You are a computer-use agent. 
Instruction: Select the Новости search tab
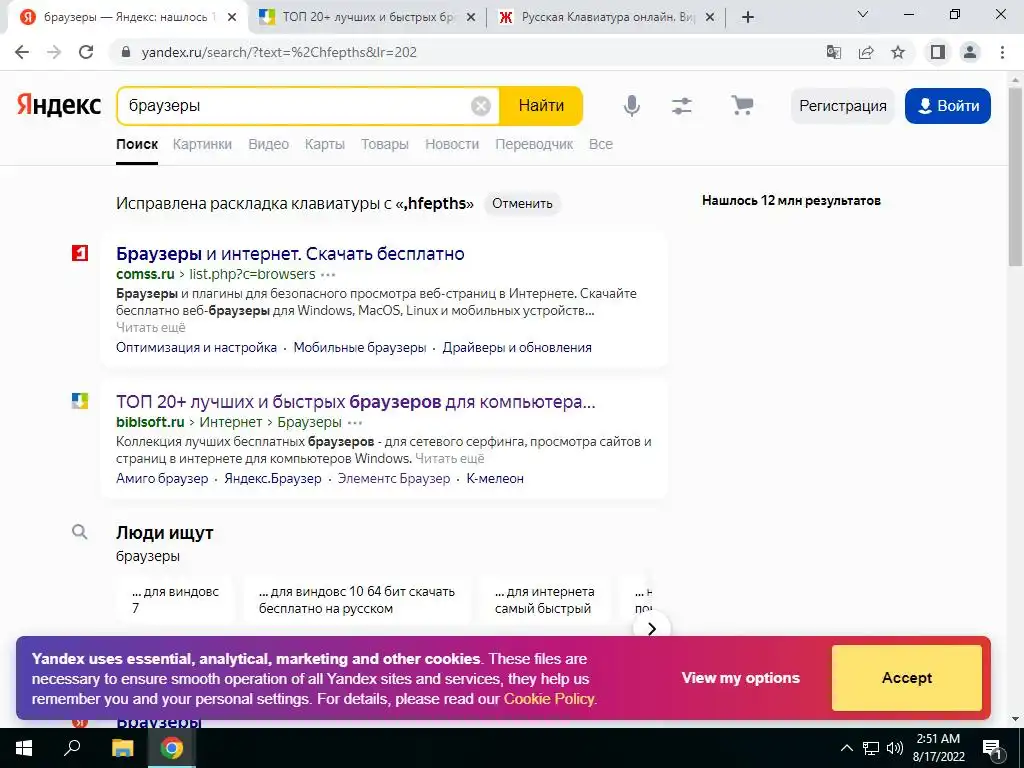[452, 144]
